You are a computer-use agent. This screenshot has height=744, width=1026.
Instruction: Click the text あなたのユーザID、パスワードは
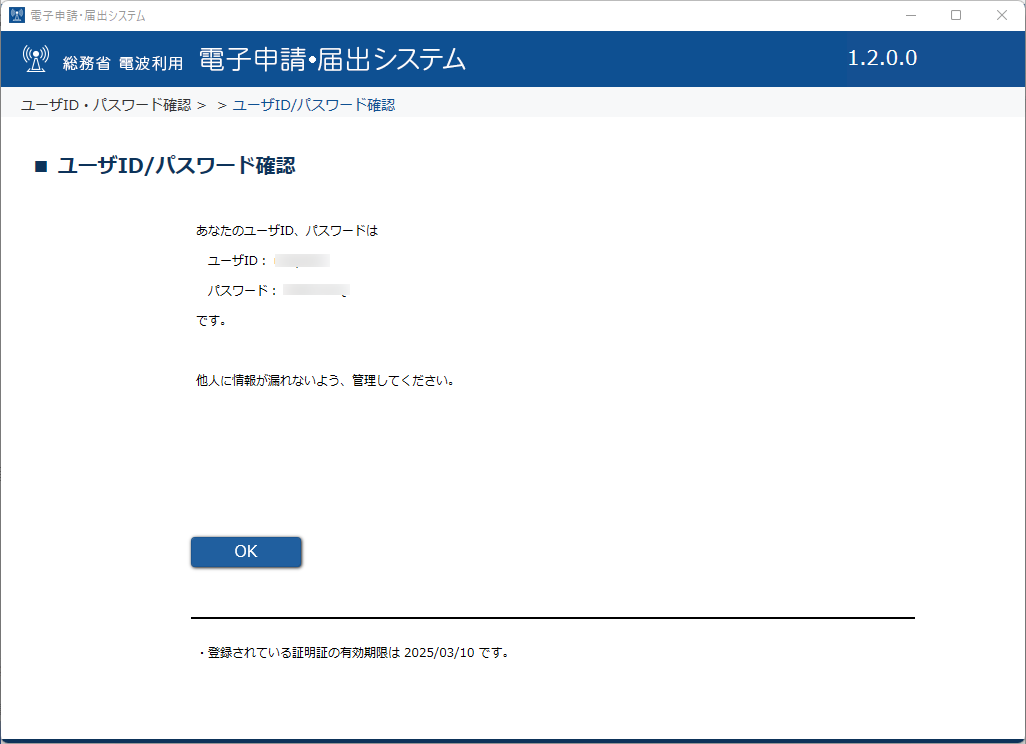click(x=287, y=231)
